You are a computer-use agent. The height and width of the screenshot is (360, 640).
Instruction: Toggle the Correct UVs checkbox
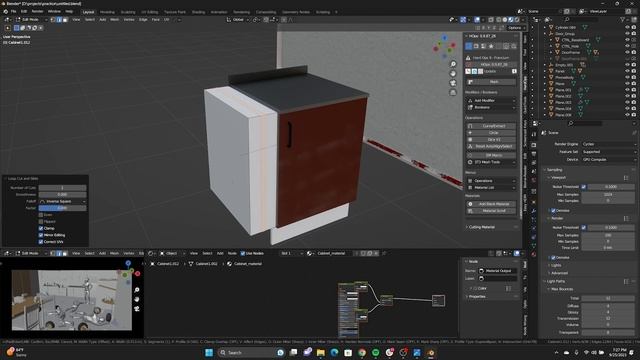(x=41, y=242)
